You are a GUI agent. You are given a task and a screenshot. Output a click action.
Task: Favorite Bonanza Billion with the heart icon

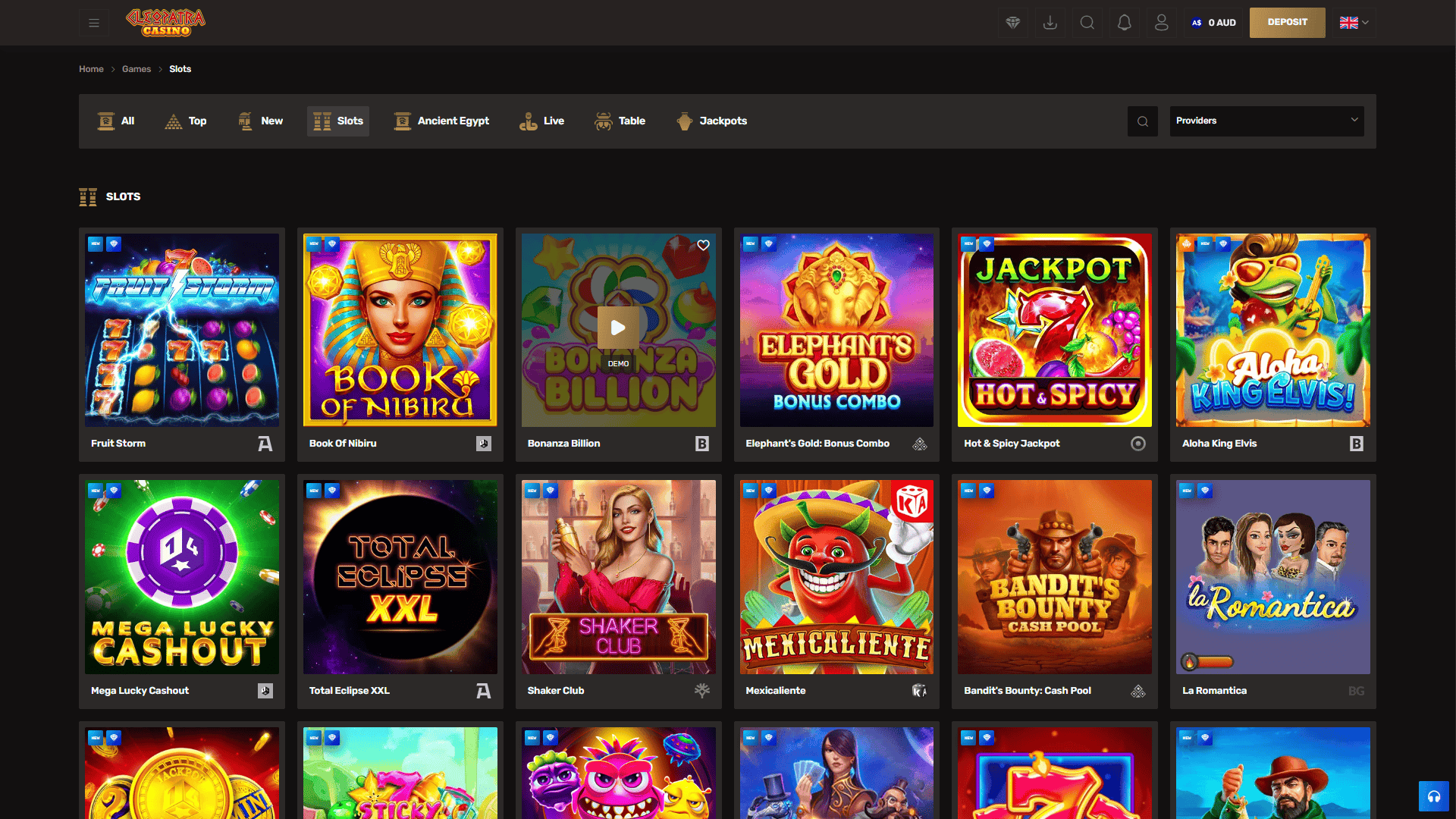[x=703, y=245]
